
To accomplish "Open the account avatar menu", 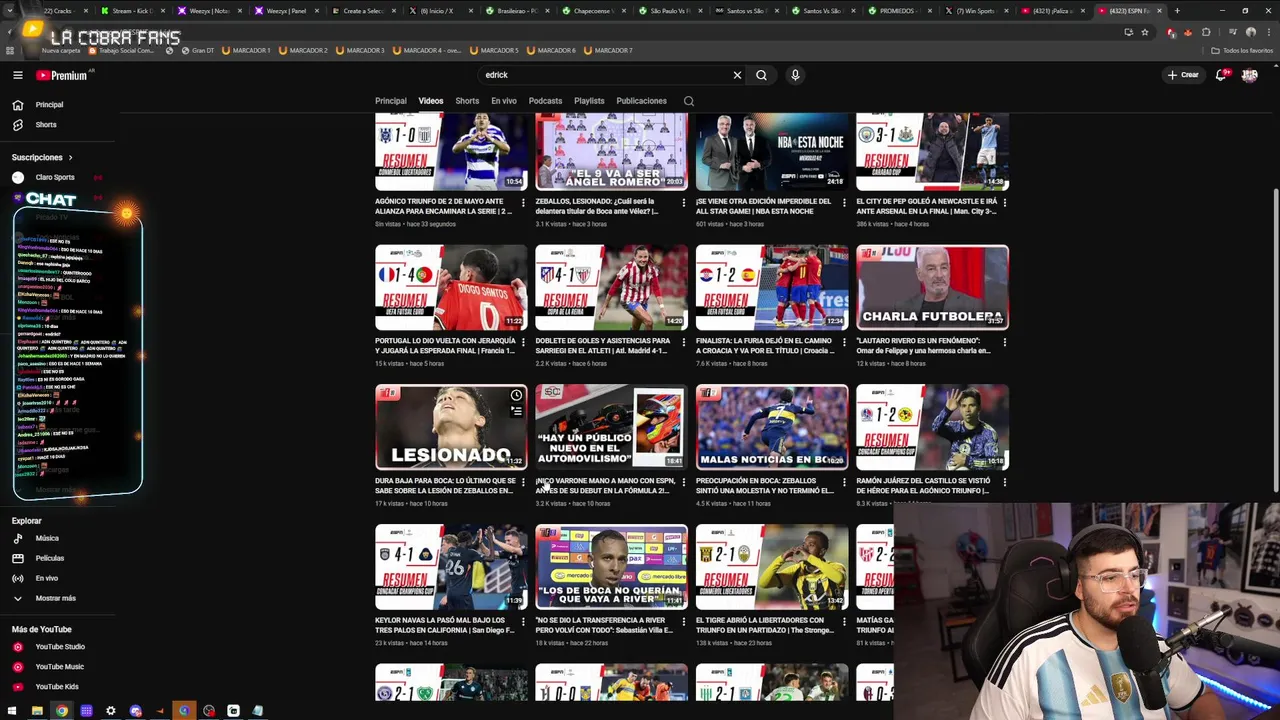I will (1249, 75).
